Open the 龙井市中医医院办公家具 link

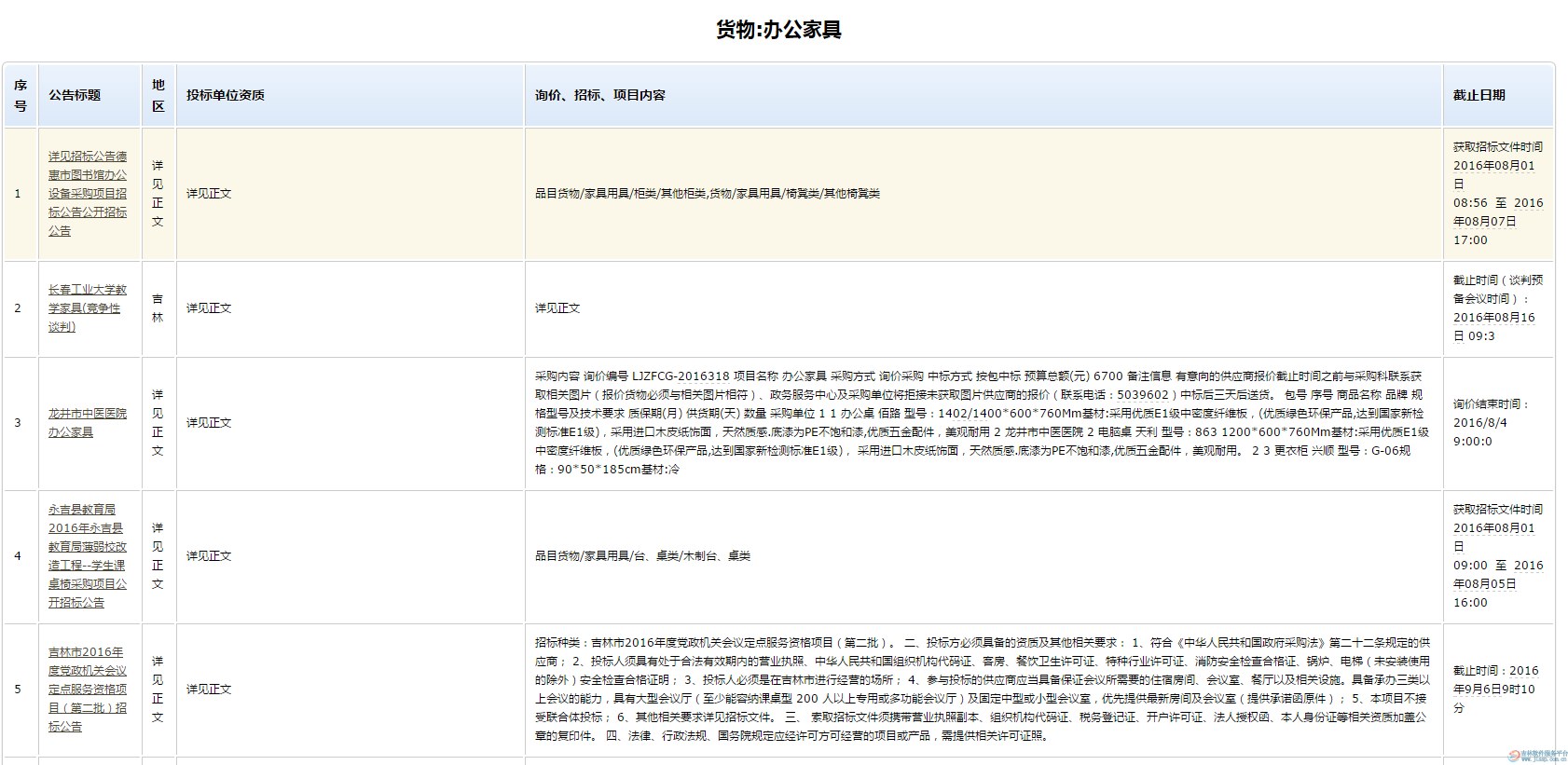coord(88,423)
